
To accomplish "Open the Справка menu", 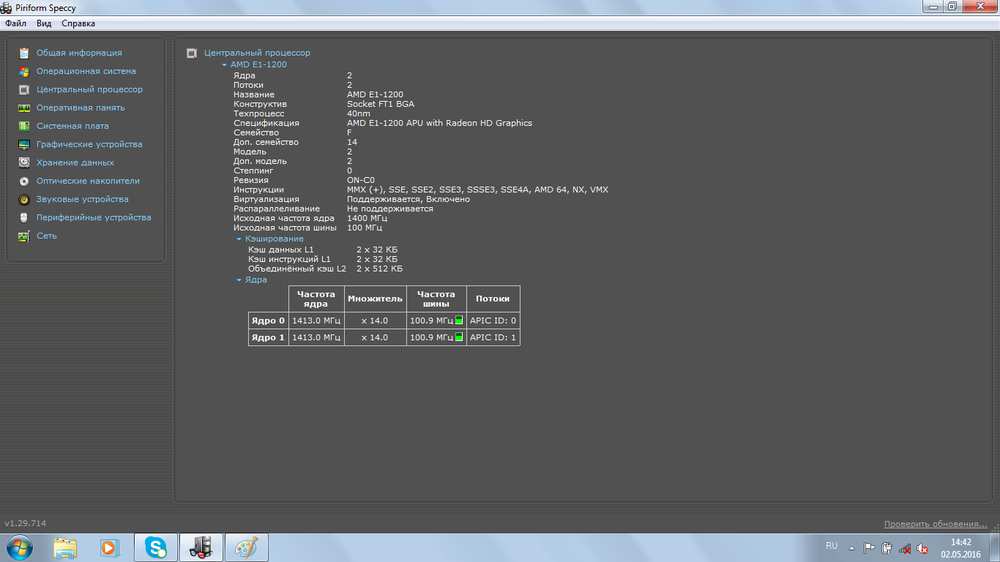I will click(78, 24).
